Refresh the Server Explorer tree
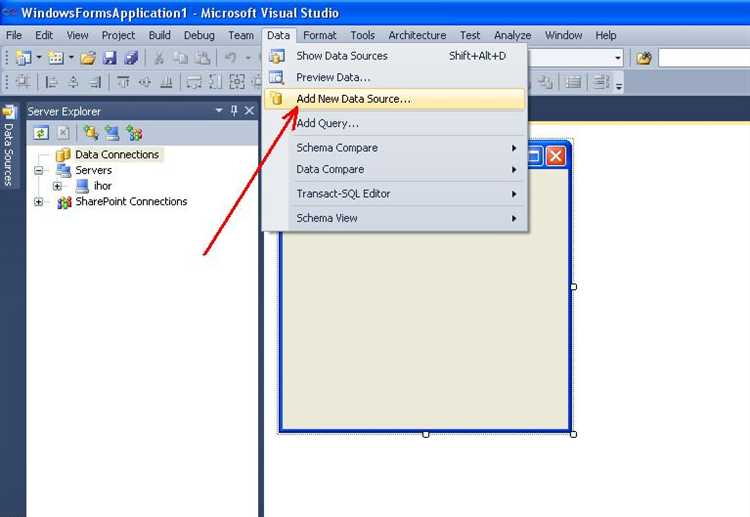Image resolution: width=750 pixels, height=517 pixels. (x=41, y=132)
